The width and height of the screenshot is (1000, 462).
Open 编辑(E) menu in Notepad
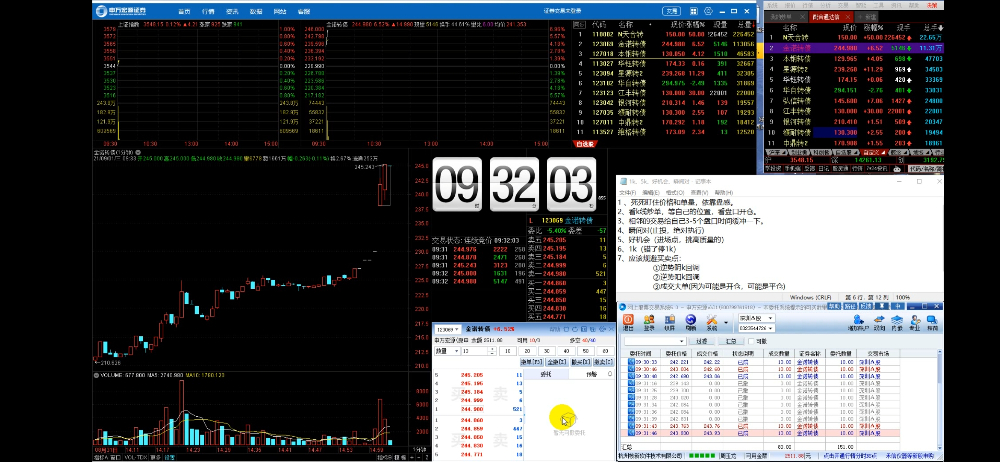click(x=651, y=191)
